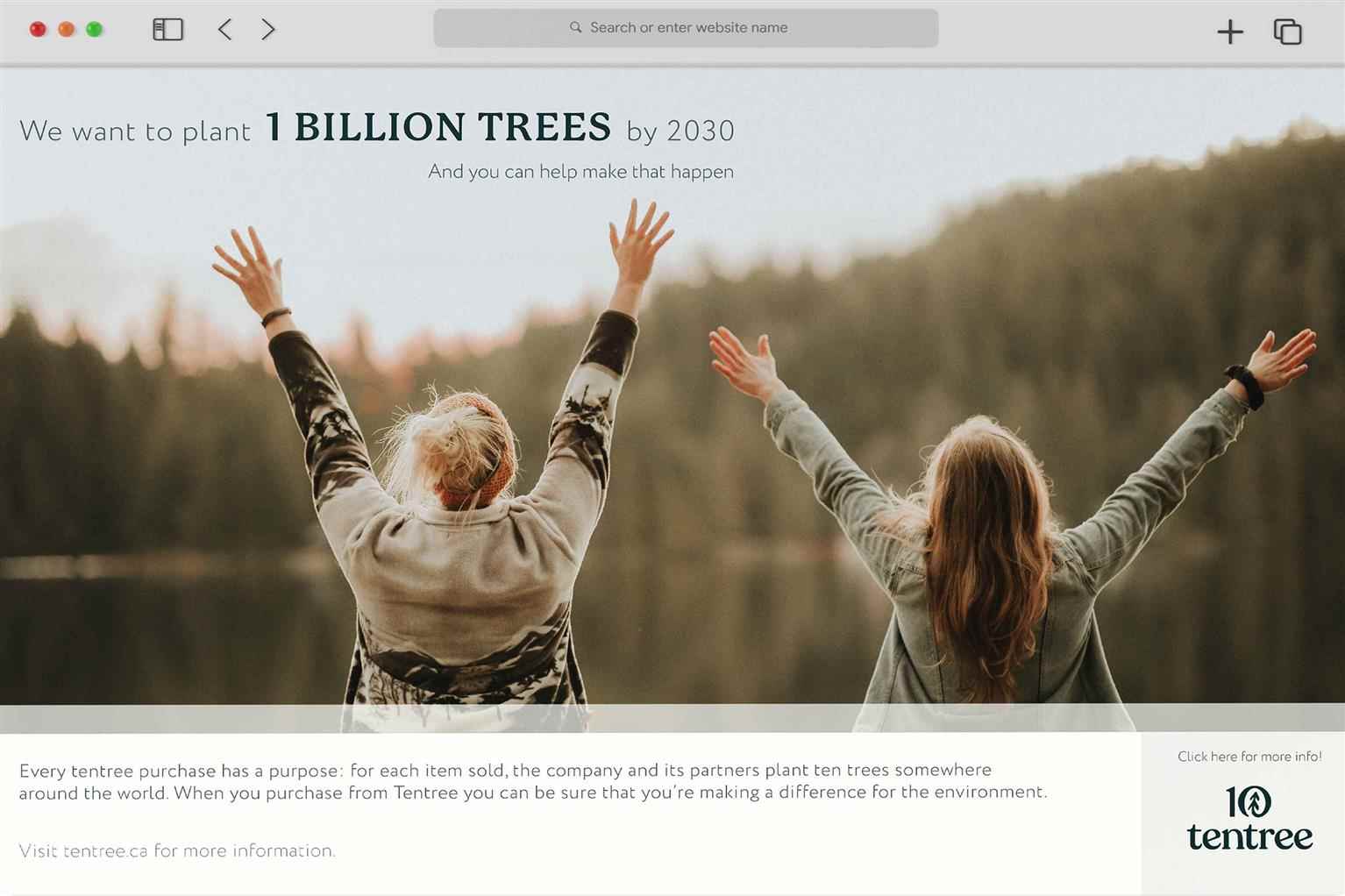Image resolution: width=1345 pixels, height=896 pixels.
Task: Click the tentree logo
Action: [1249, 818]
